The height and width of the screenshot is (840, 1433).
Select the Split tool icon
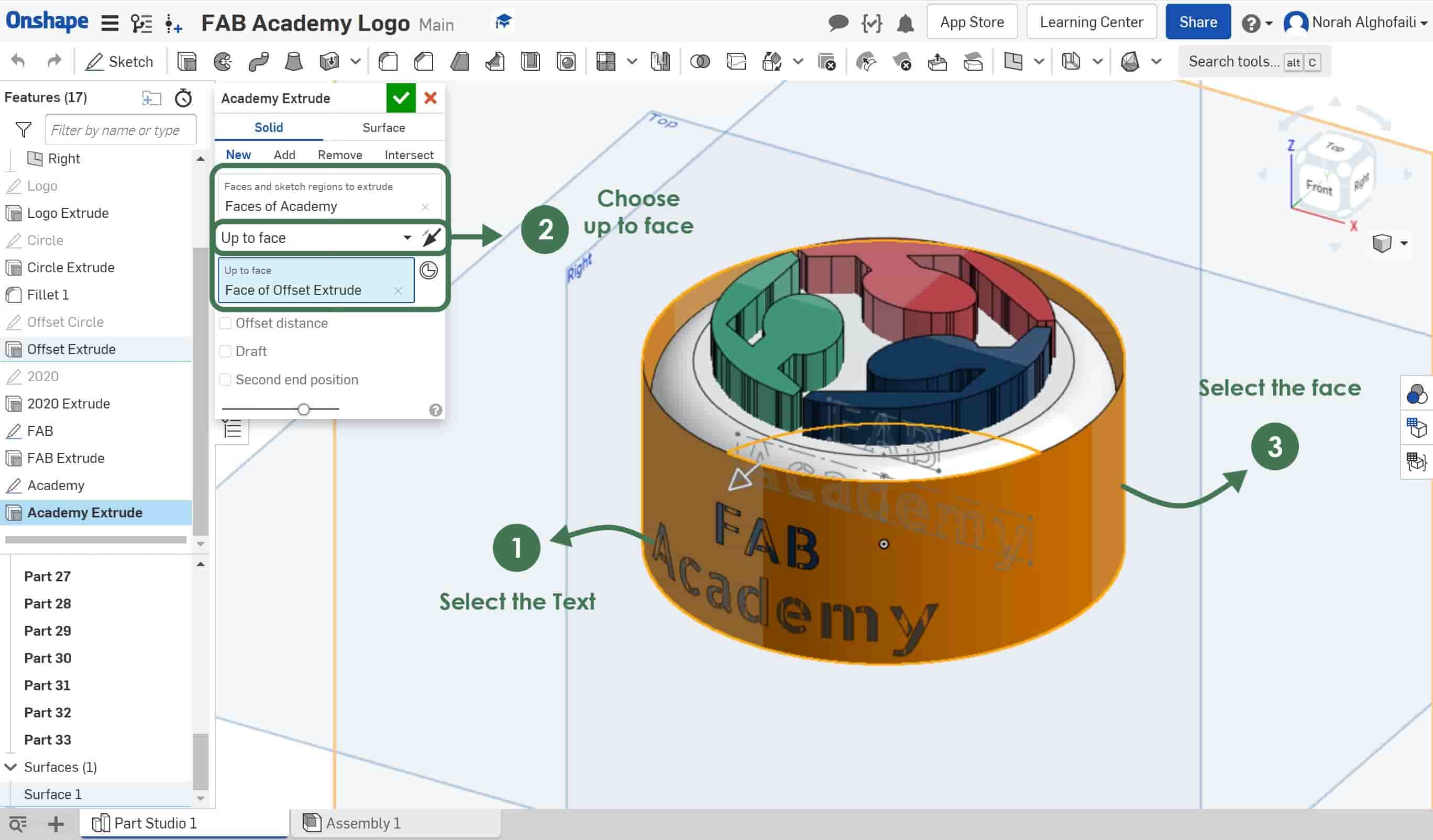click(736, 61)
